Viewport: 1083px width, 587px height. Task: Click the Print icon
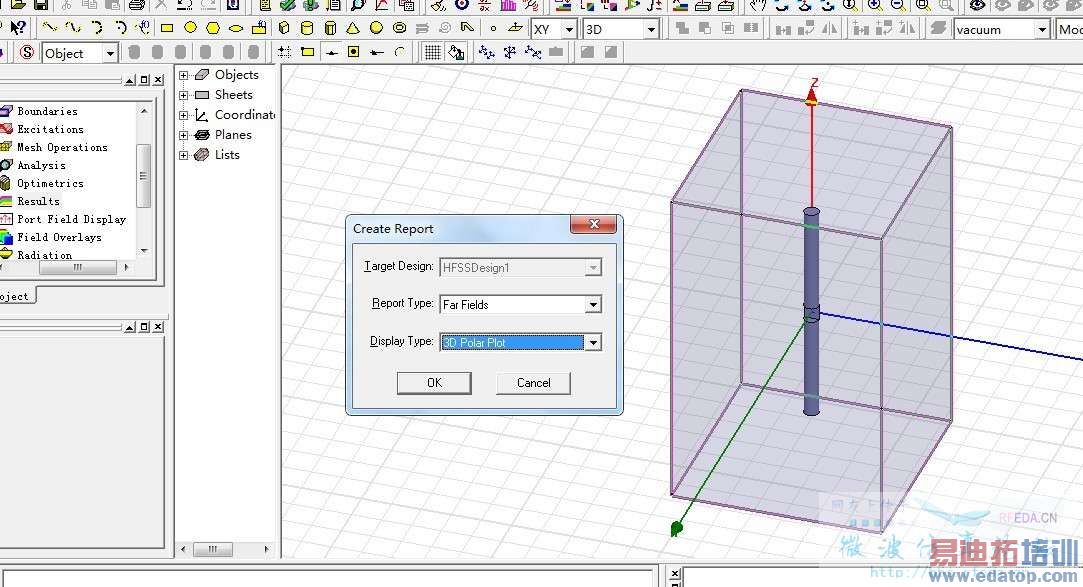pos(137,6)
